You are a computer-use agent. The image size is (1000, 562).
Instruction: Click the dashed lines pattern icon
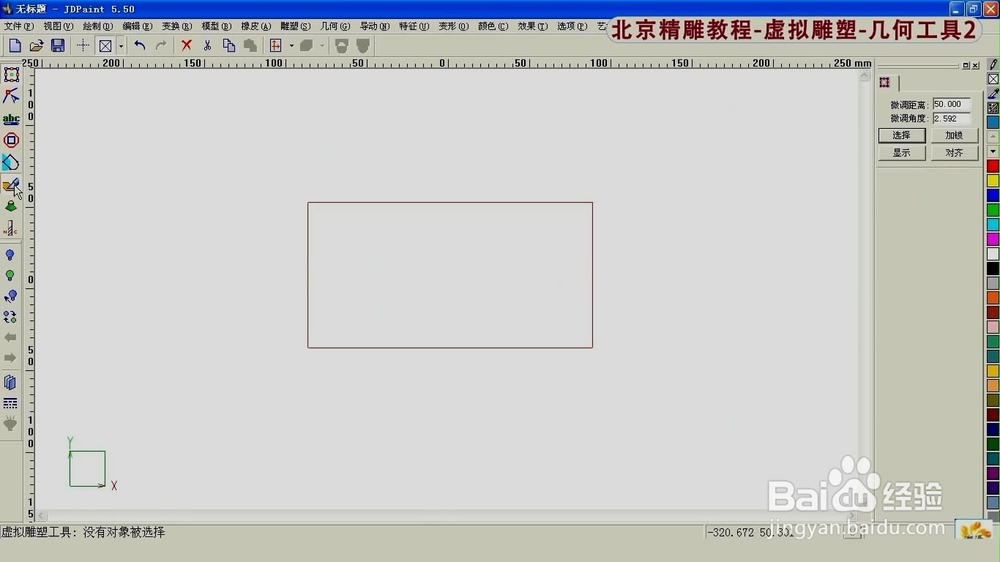[10, 403]
